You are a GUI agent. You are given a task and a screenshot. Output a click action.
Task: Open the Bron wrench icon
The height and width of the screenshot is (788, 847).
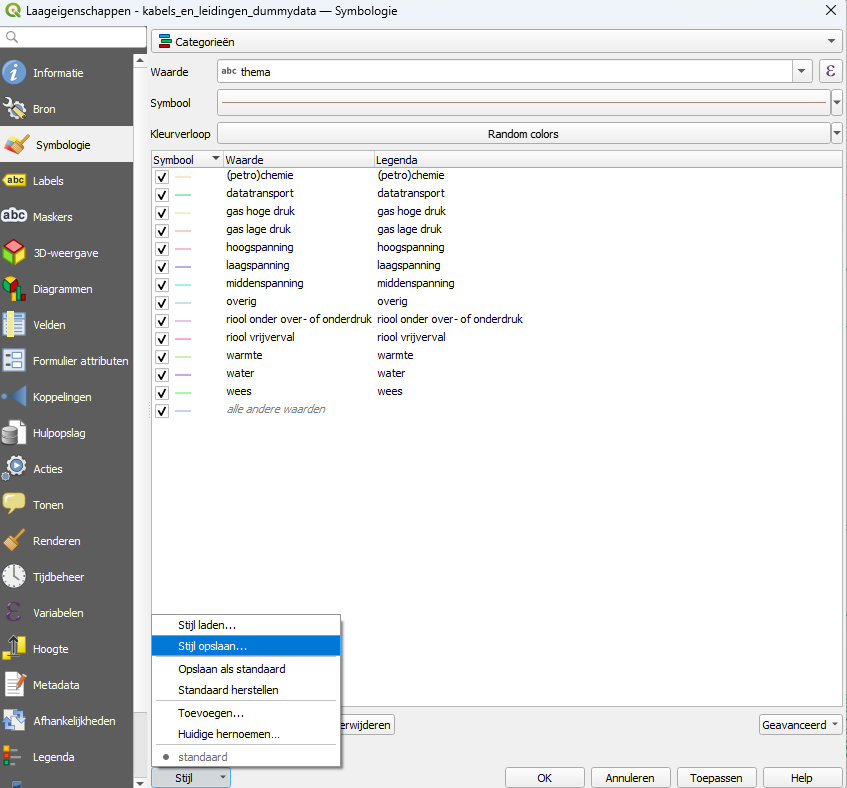coord(14,109)
